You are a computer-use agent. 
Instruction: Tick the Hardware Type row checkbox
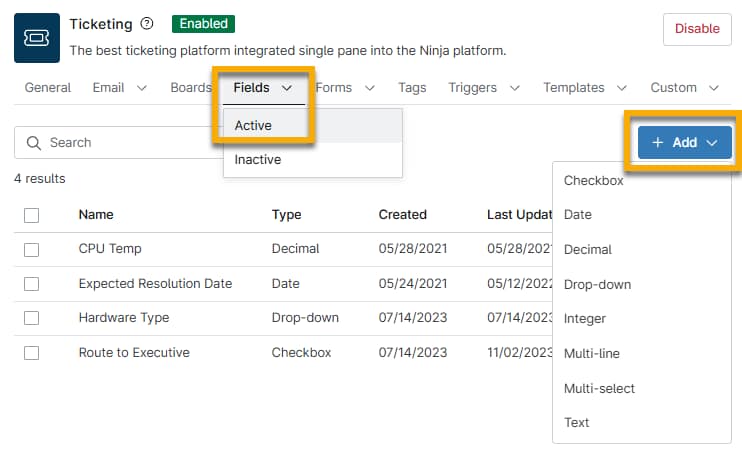click(31, 318)
